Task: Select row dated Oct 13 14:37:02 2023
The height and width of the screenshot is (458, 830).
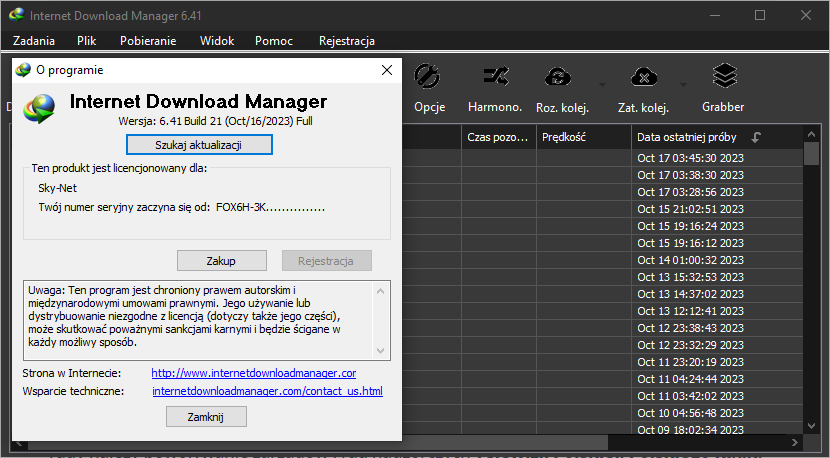Action: pos(690,294)
